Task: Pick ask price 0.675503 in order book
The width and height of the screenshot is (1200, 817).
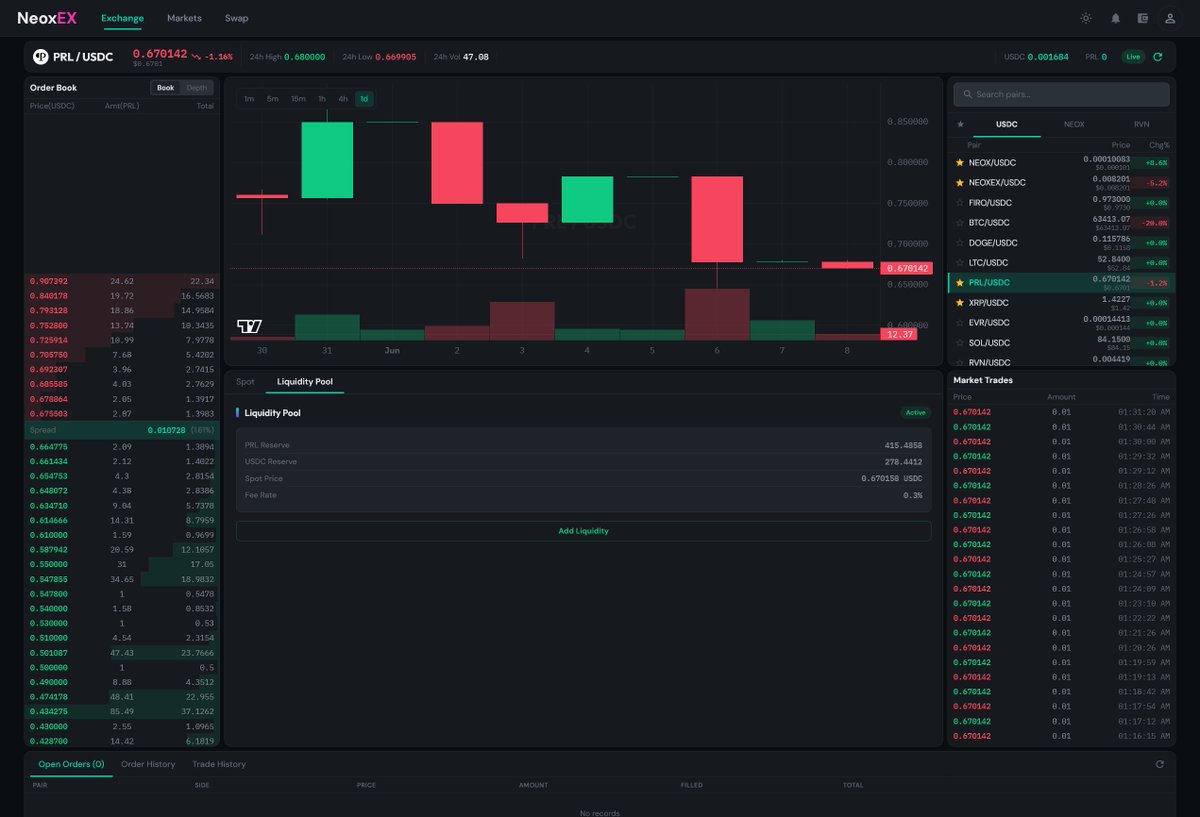Action: (x=49, y=414)
